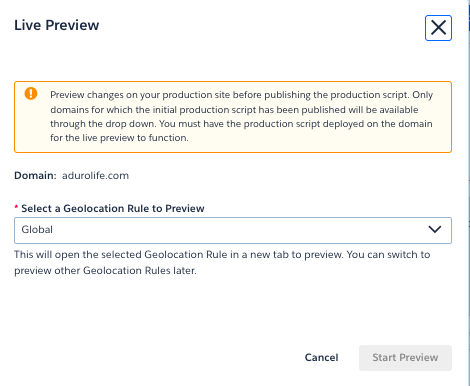Click the Start Preview button
The image size is (470, 386).
tap(405, 358)
